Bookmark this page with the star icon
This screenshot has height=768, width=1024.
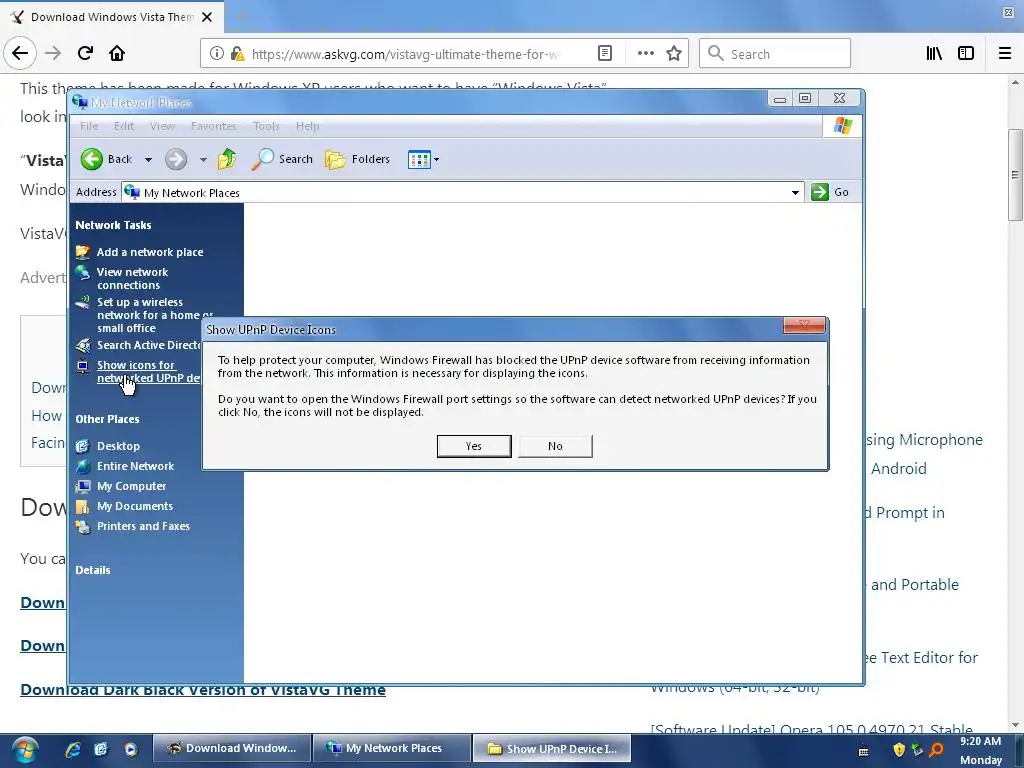point(674,54)
